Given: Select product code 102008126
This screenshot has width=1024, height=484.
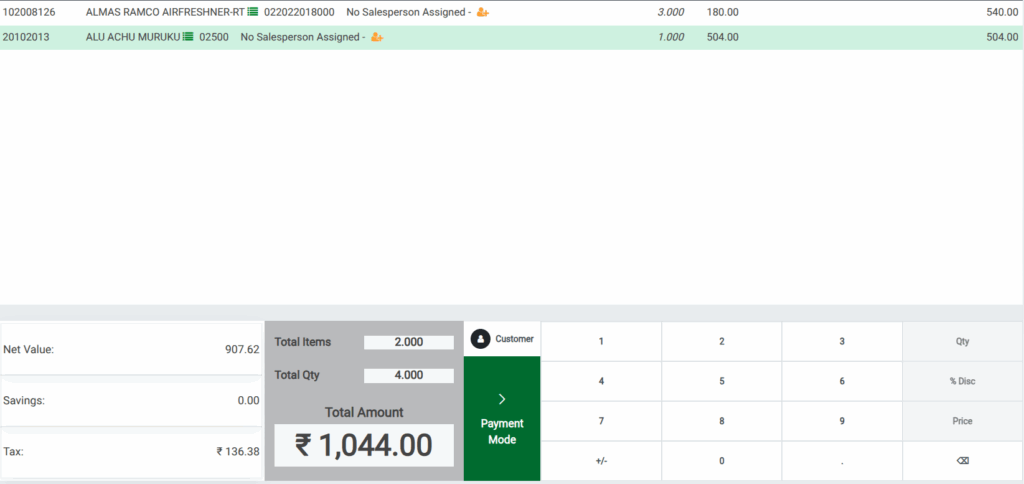Looking at the screenshot, I should tap(29, 12).
